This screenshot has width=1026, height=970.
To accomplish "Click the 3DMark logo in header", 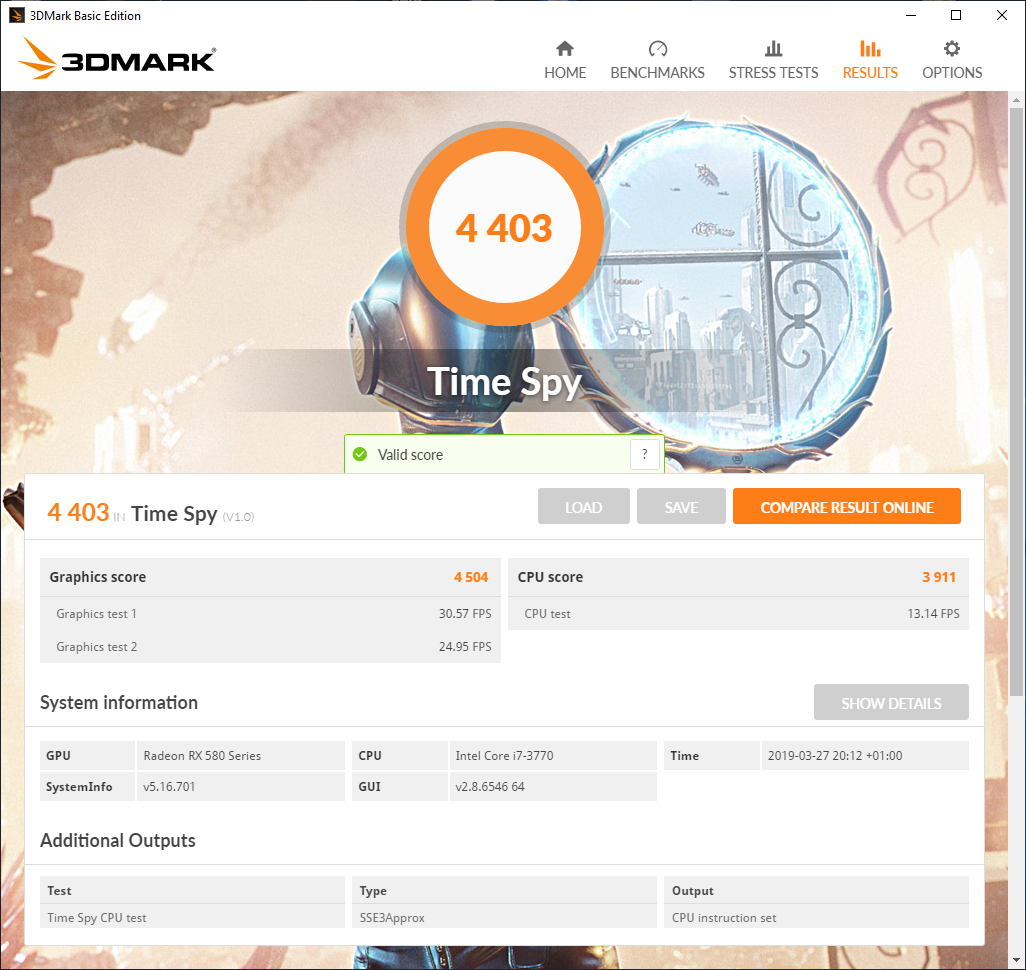I will coord(116,59).
